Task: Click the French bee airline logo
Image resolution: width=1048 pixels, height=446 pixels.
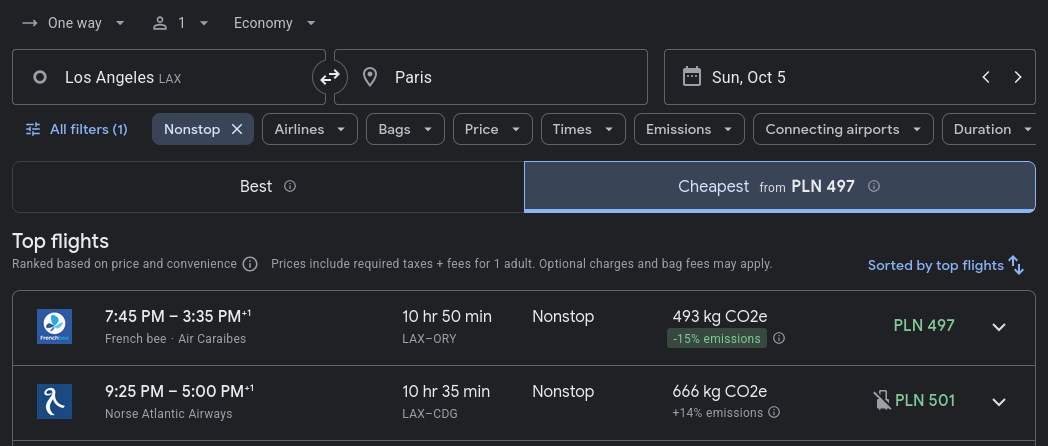Action: [x=54, y=326]
